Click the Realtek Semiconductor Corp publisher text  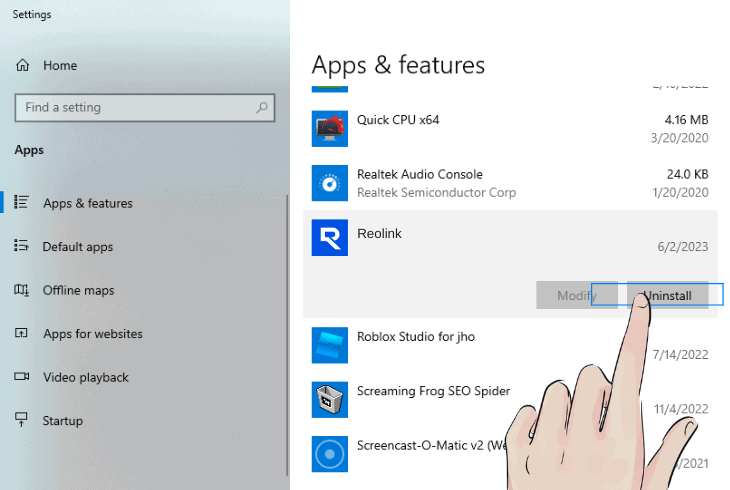click(x=437, y=193)
